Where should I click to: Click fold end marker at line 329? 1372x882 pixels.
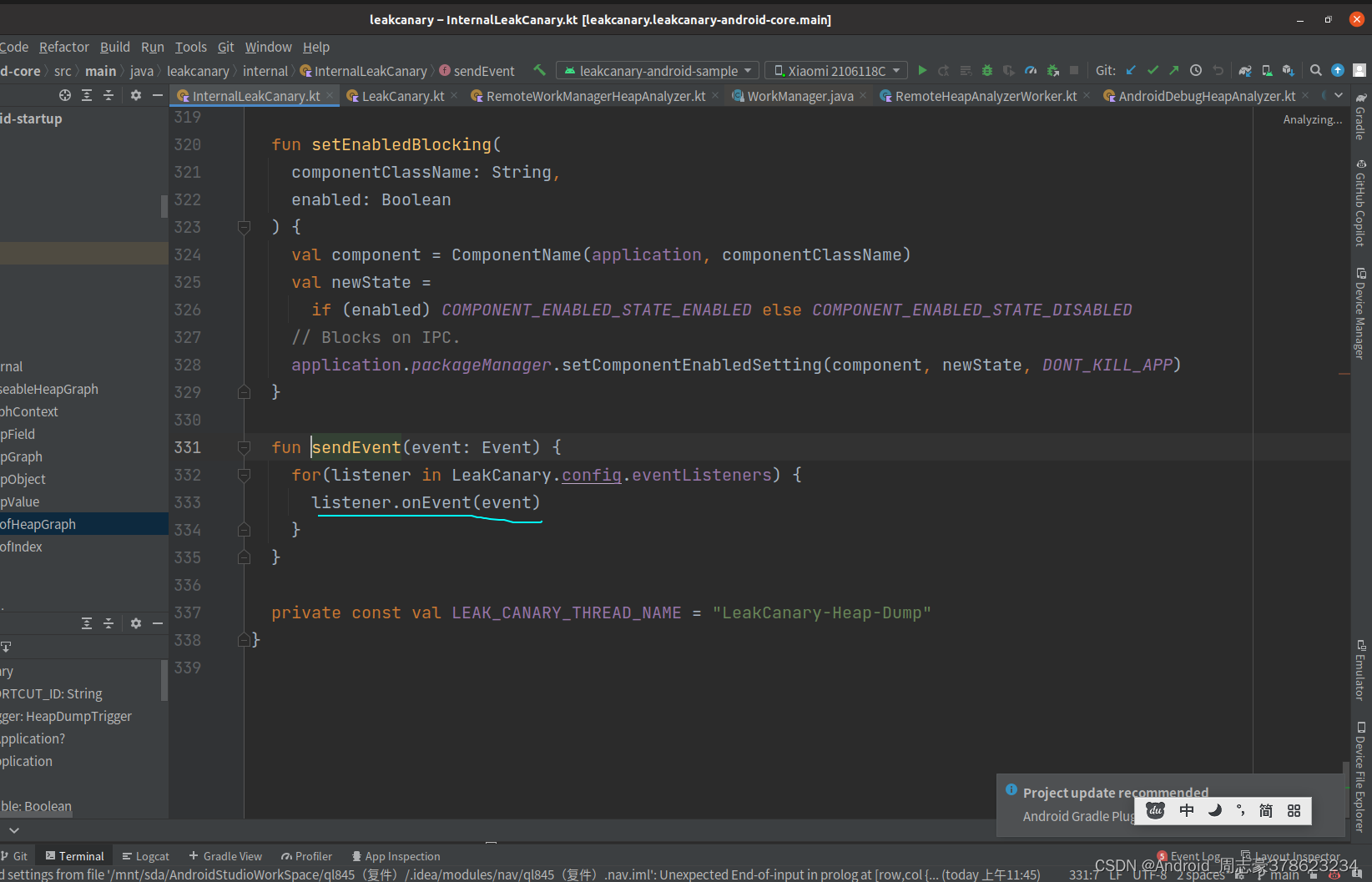point(244,391)
